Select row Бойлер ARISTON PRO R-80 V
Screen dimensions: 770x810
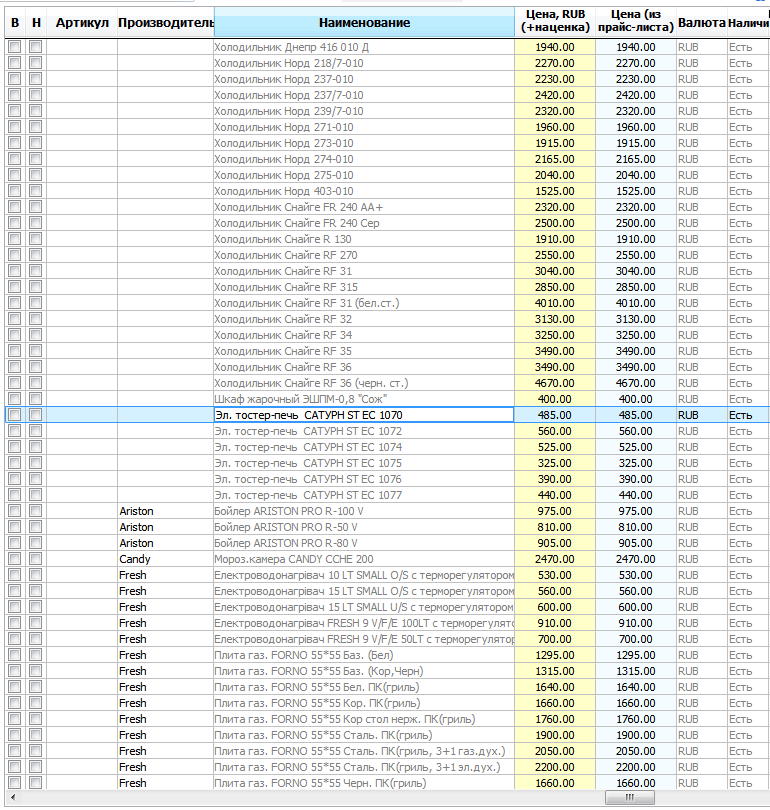coord(387,543)
